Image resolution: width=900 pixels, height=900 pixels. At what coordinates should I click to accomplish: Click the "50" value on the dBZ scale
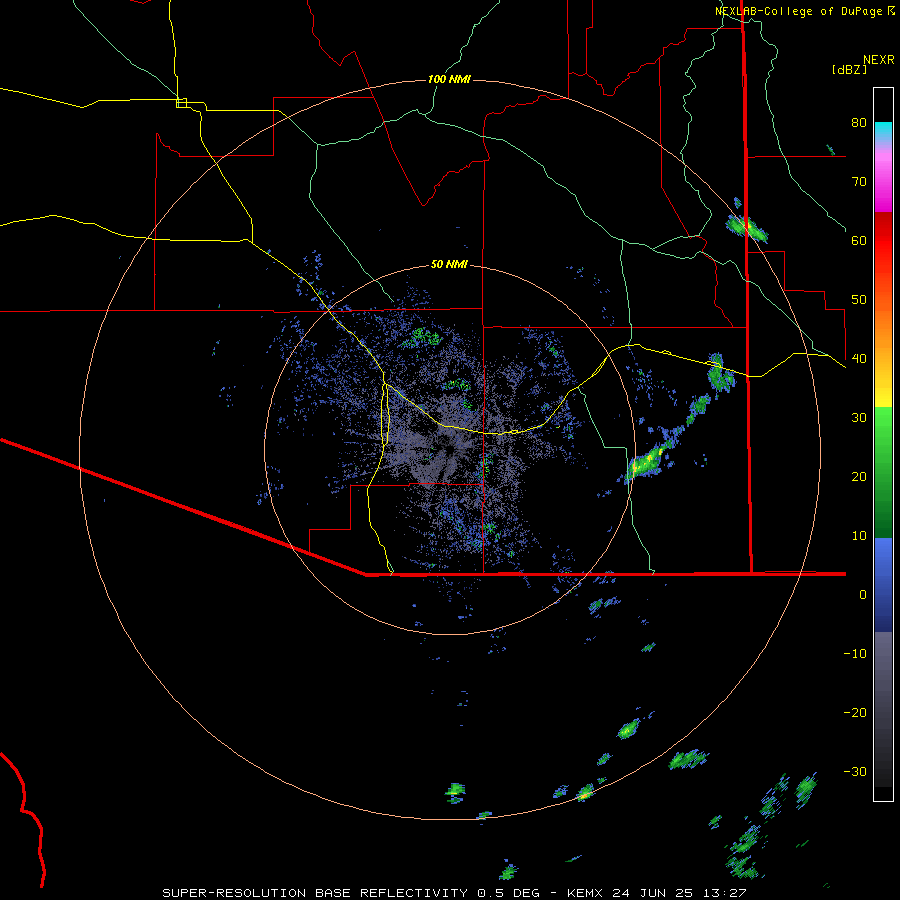click(859, 300)
